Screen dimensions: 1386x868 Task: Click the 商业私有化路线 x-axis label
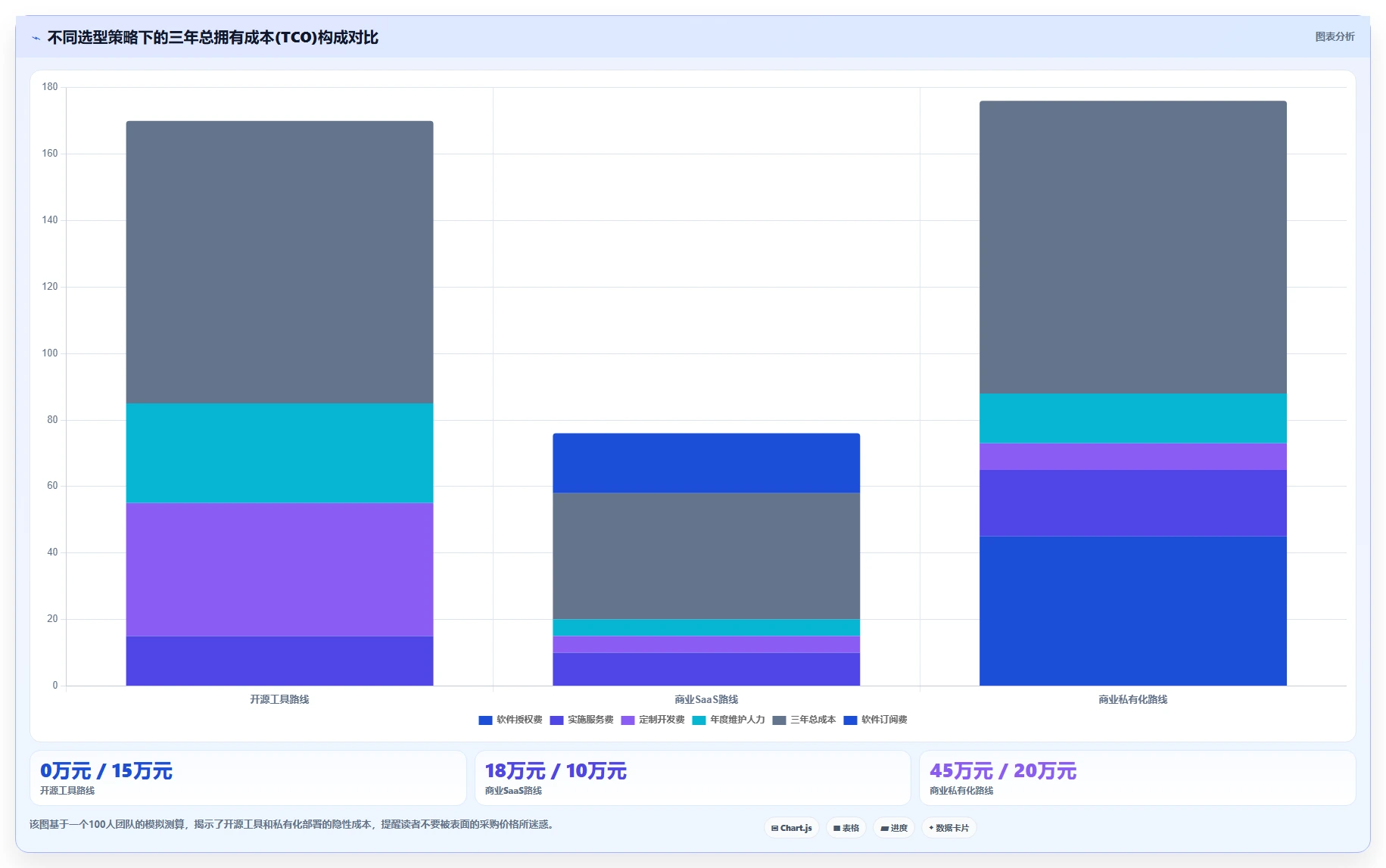pos(1133,699)
